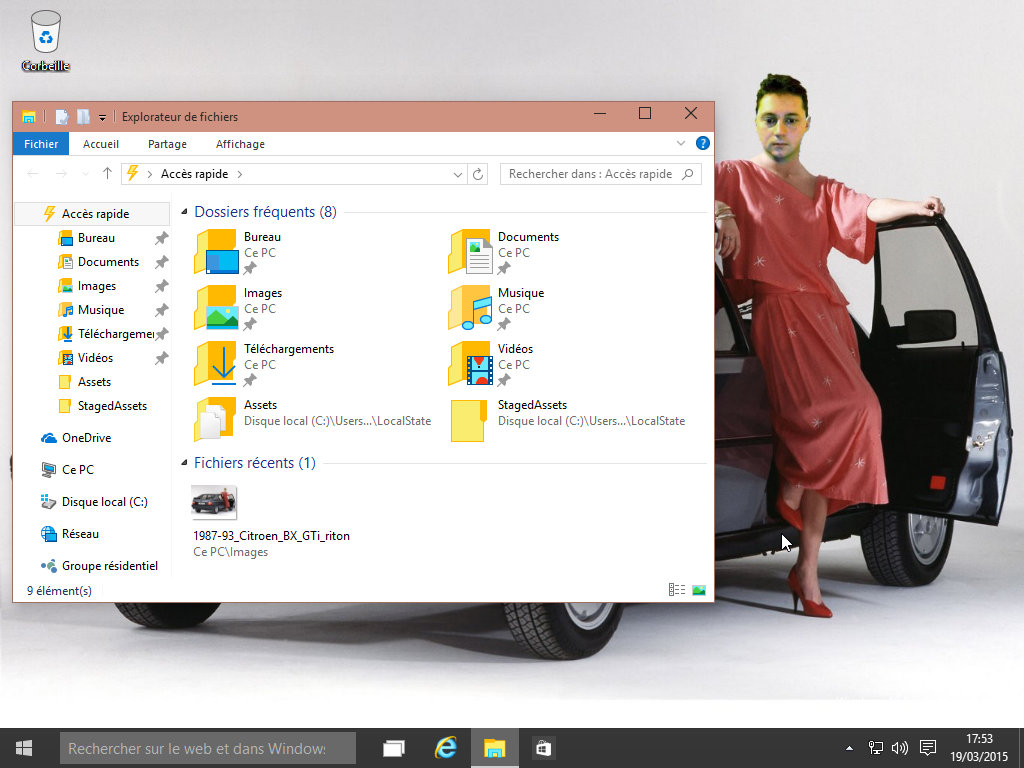Click the Windows Start button
The height and width of the screenshot is (768, 1024).
click(24, 747)
